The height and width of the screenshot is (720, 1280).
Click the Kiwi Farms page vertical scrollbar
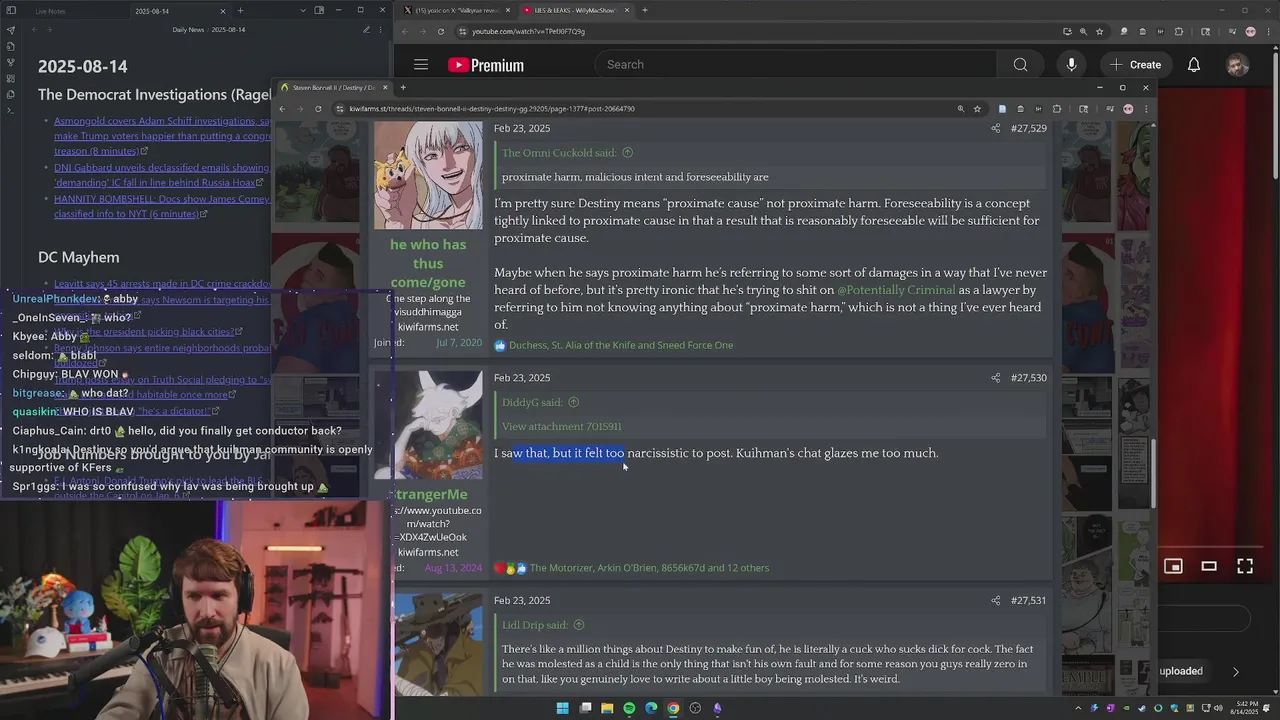pos(1152,474)
